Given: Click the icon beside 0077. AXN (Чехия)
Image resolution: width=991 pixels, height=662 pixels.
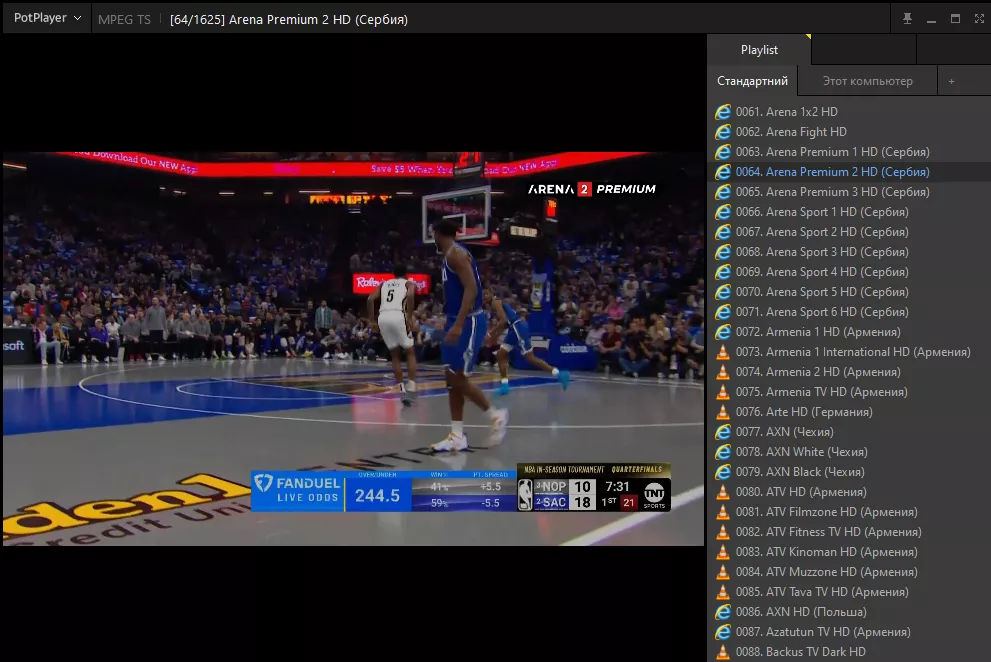Looking at the screenshot, I should pos(722,432).
